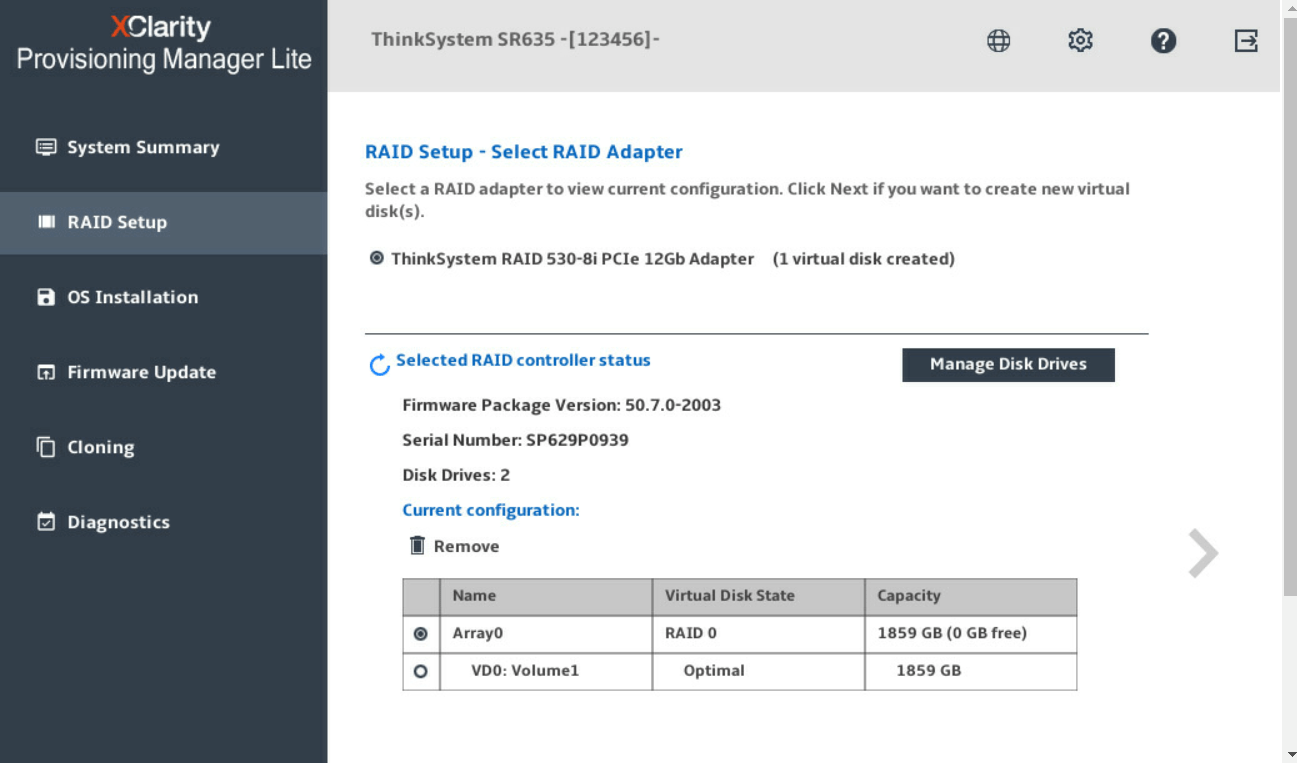
Task: Click the XClarity Provisioning Manager Lite logo
Action: (x=164, y=43)
